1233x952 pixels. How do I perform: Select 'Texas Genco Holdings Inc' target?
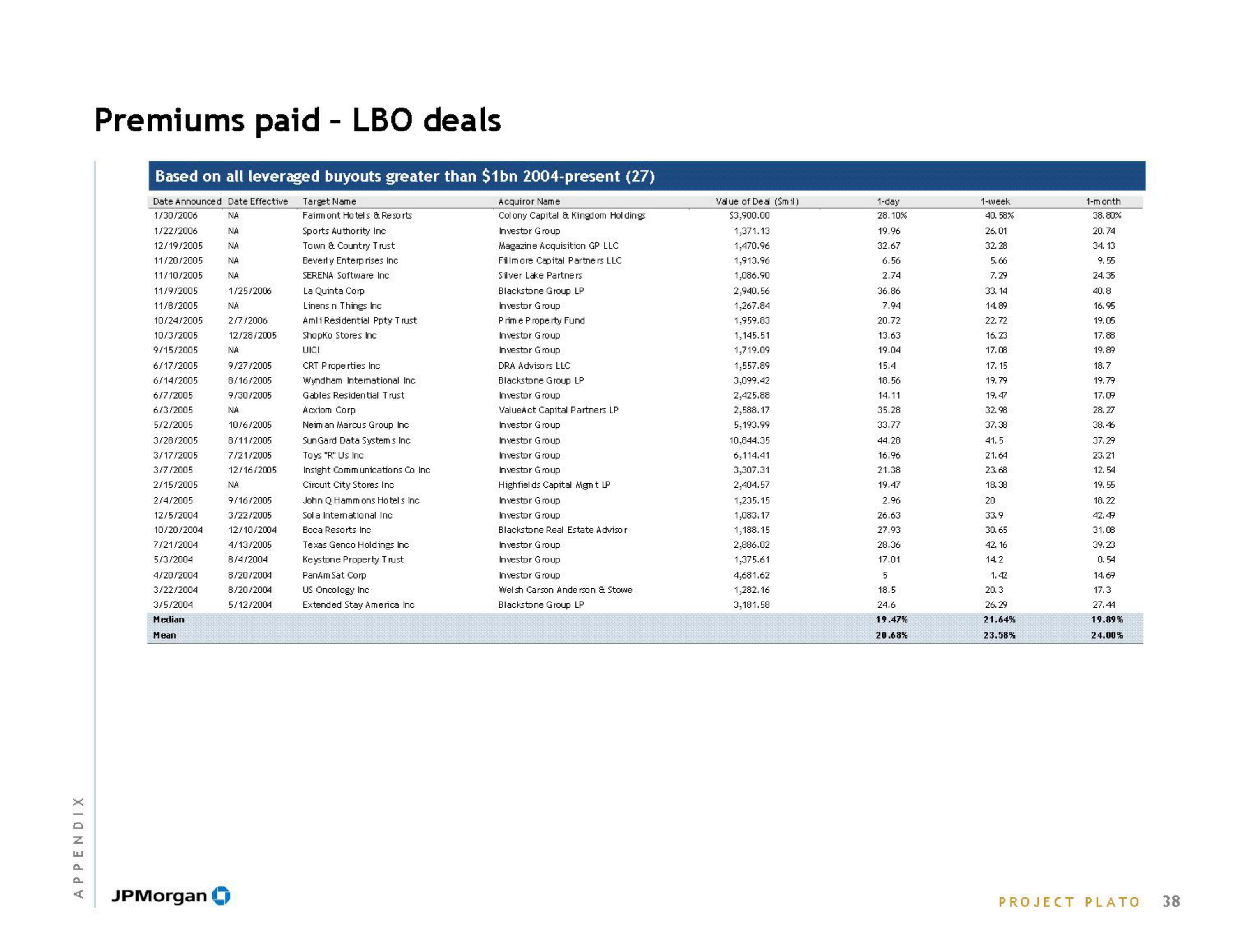point(356,544)
